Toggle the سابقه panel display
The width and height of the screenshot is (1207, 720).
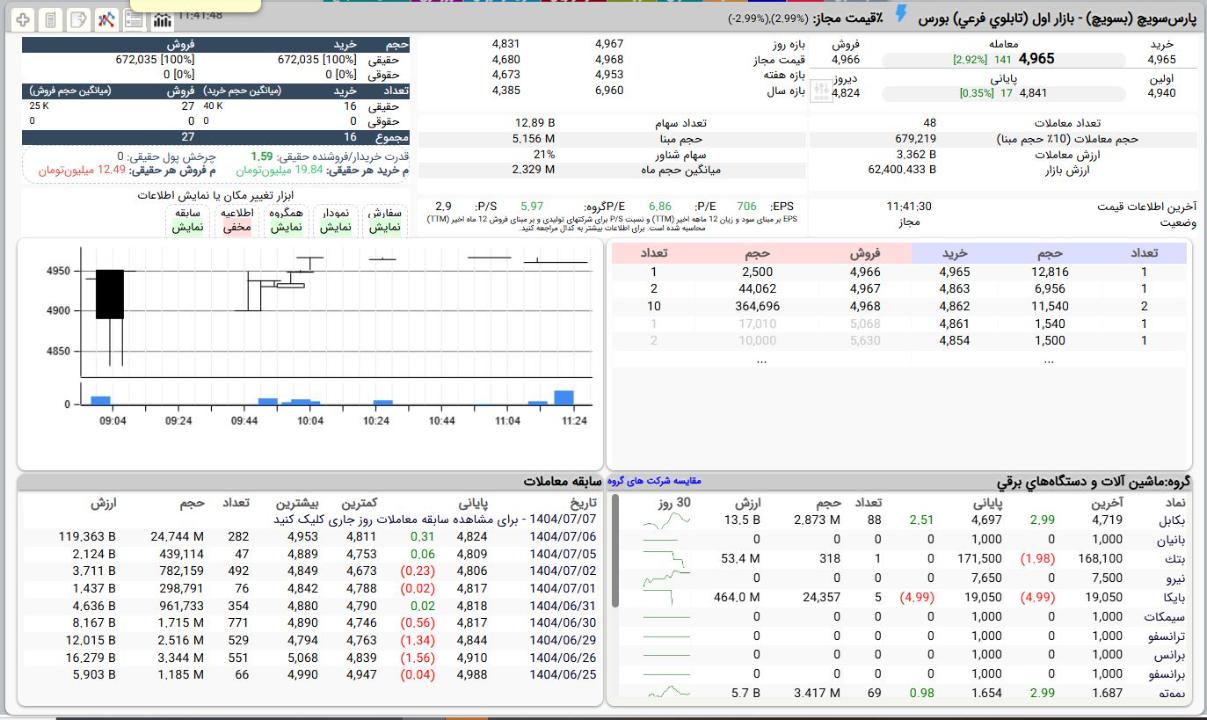pyautogui.click(x=187, y=227)
